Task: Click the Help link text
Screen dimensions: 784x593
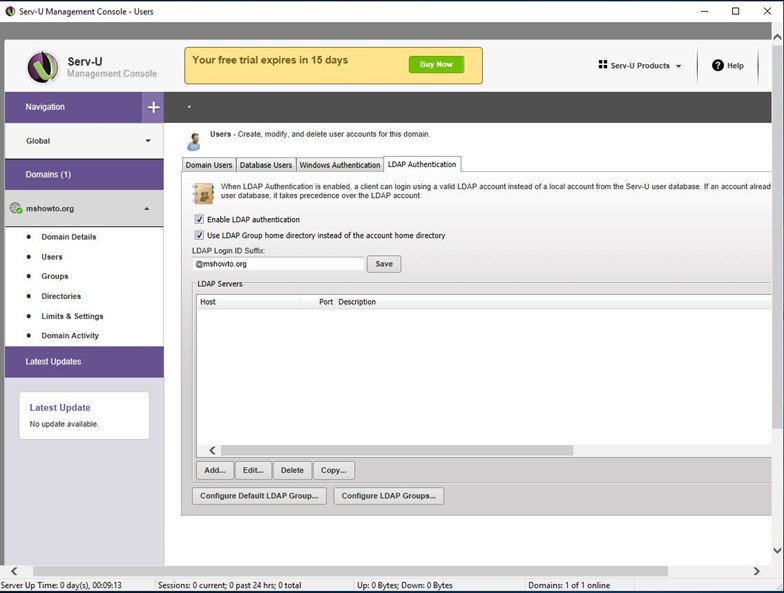Action: tap(735, 66)
